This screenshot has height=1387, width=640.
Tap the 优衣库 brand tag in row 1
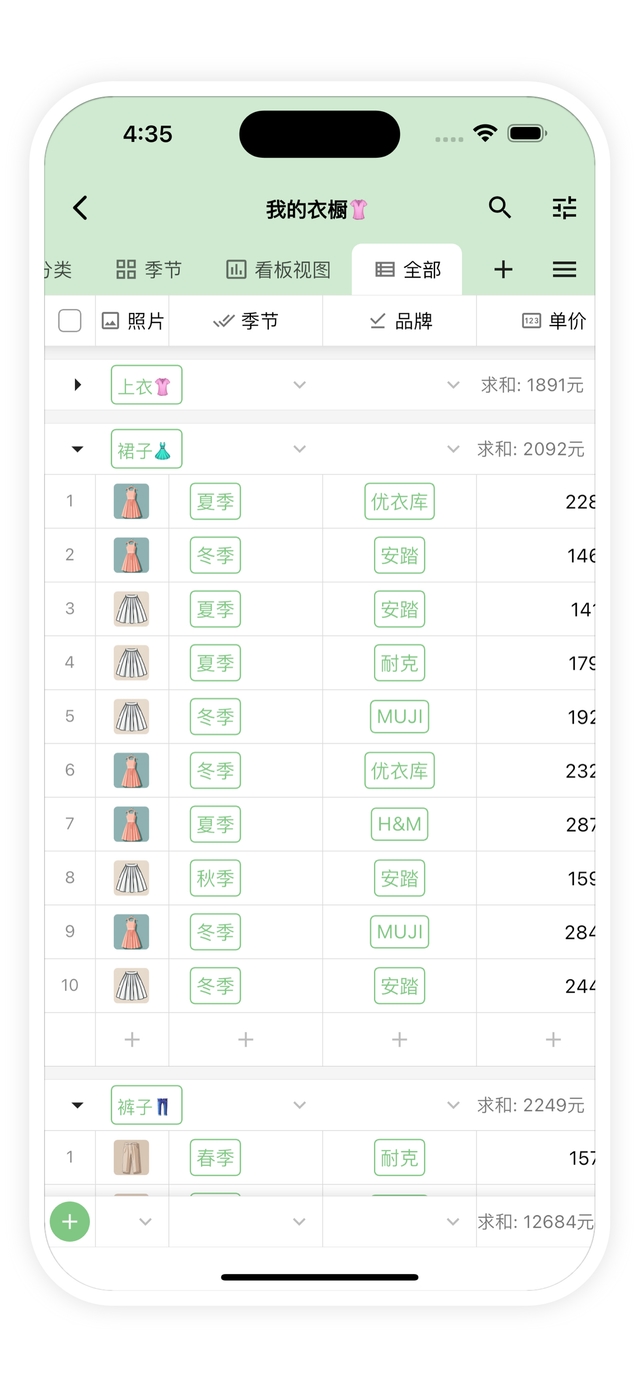(399, 501)
